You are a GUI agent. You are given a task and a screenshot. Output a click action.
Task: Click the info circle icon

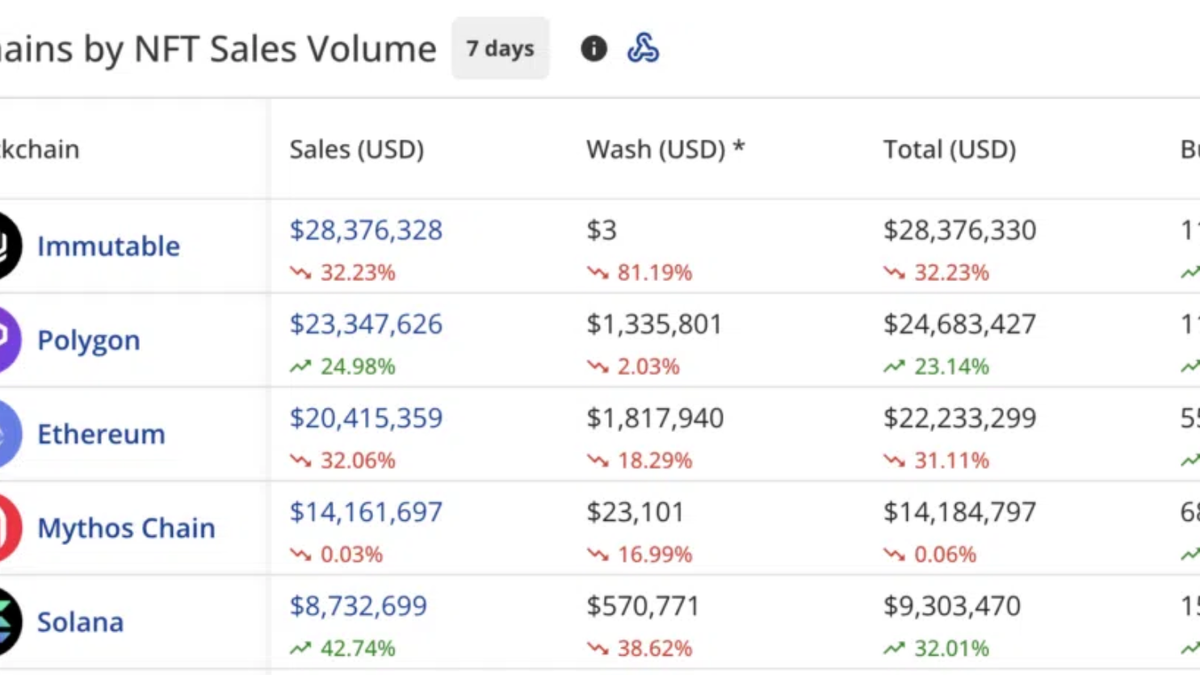pos(594,48)
